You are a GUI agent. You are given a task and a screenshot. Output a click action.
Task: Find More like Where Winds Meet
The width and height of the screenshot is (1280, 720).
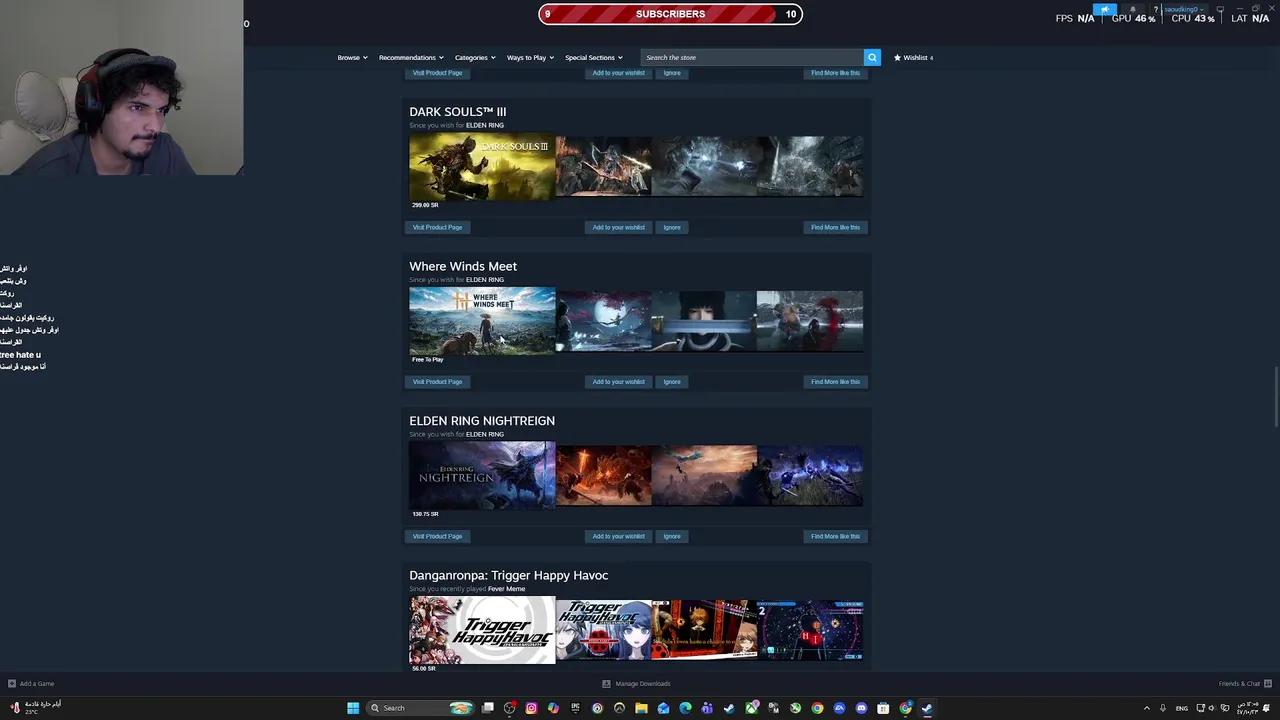pyautogui.click(x=835, y=381)
